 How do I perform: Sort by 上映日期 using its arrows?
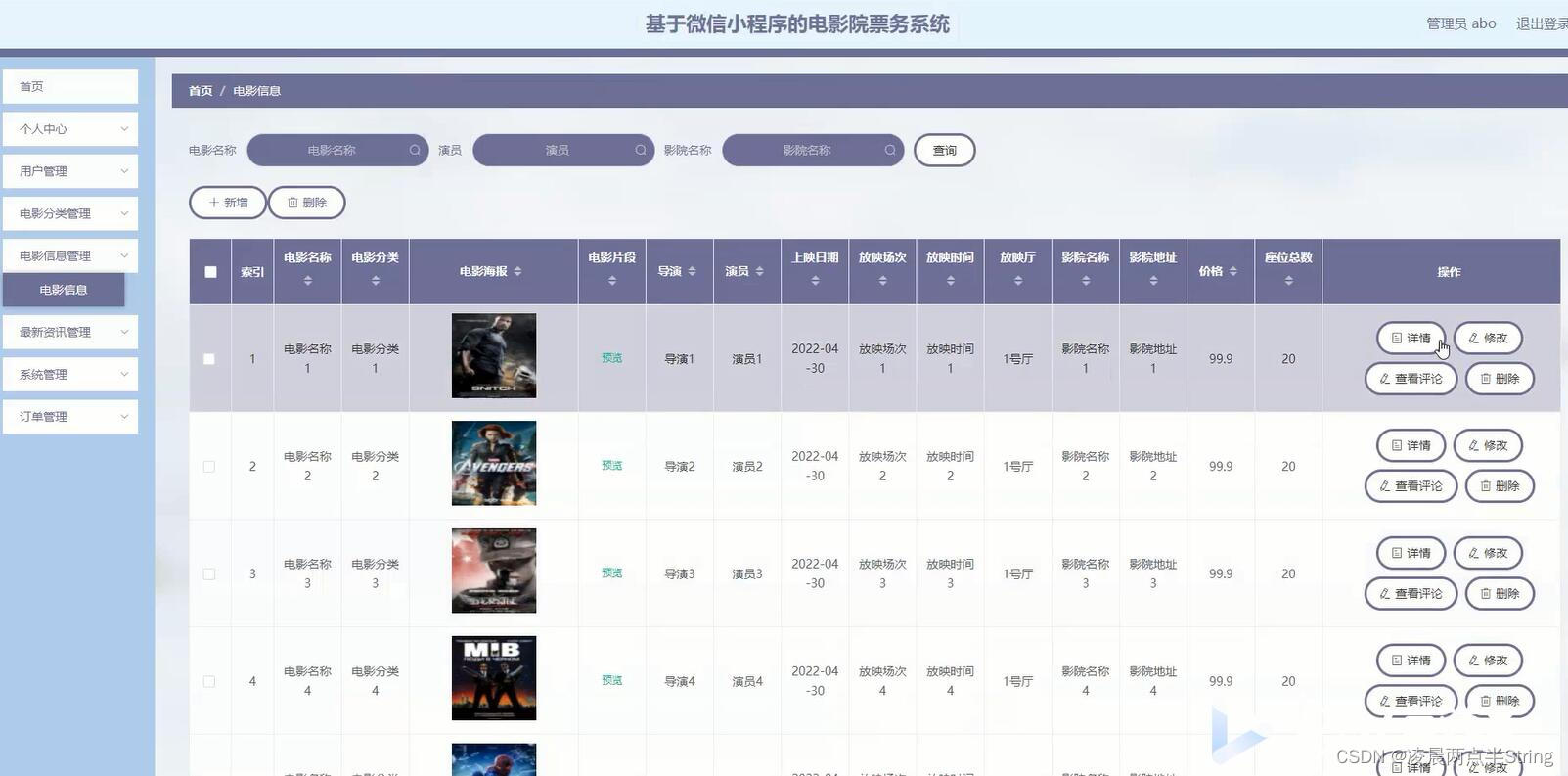[815, 281]
